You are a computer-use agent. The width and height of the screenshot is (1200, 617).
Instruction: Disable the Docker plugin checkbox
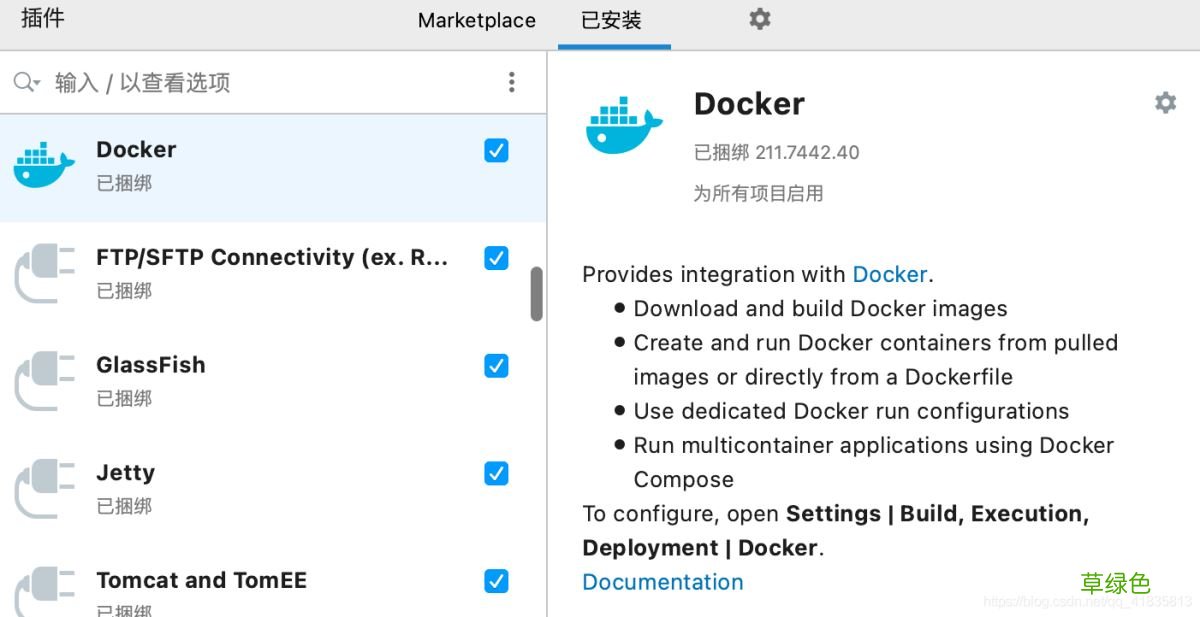(x=497, y=150)
